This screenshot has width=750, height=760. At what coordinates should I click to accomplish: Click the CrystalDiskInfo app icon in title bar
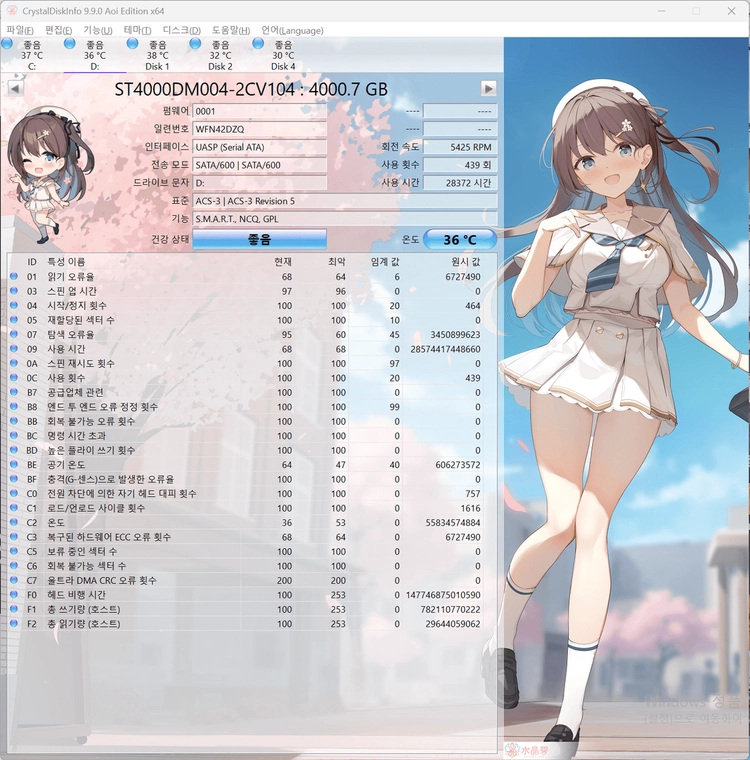(12, 10)
